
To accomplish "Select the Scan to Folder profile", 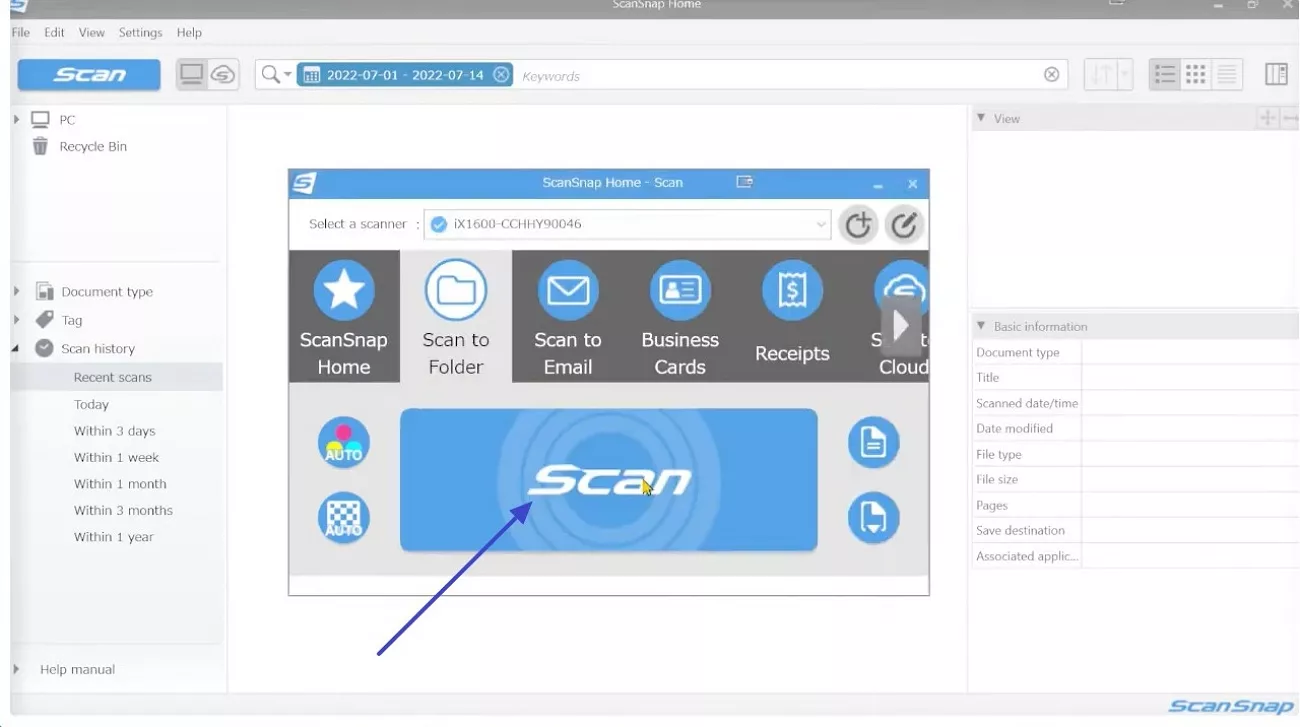I will (456, 315).
